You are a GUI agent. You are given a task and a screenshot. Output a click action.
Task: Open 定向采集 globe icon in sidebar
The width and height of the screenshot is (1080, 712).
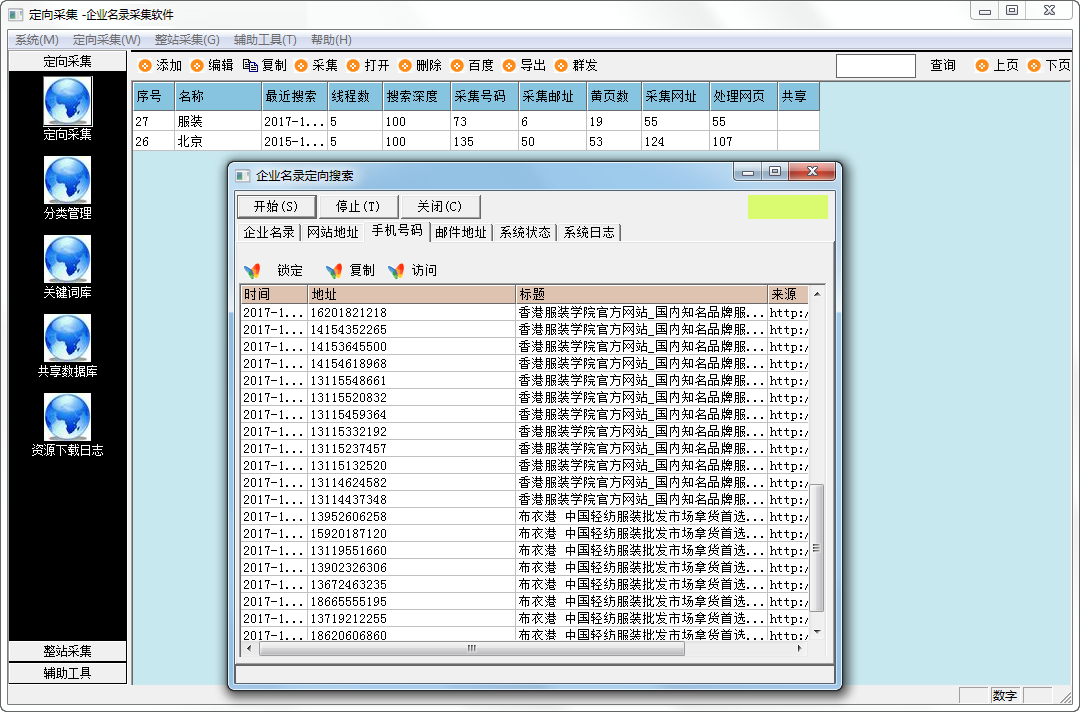68,101
